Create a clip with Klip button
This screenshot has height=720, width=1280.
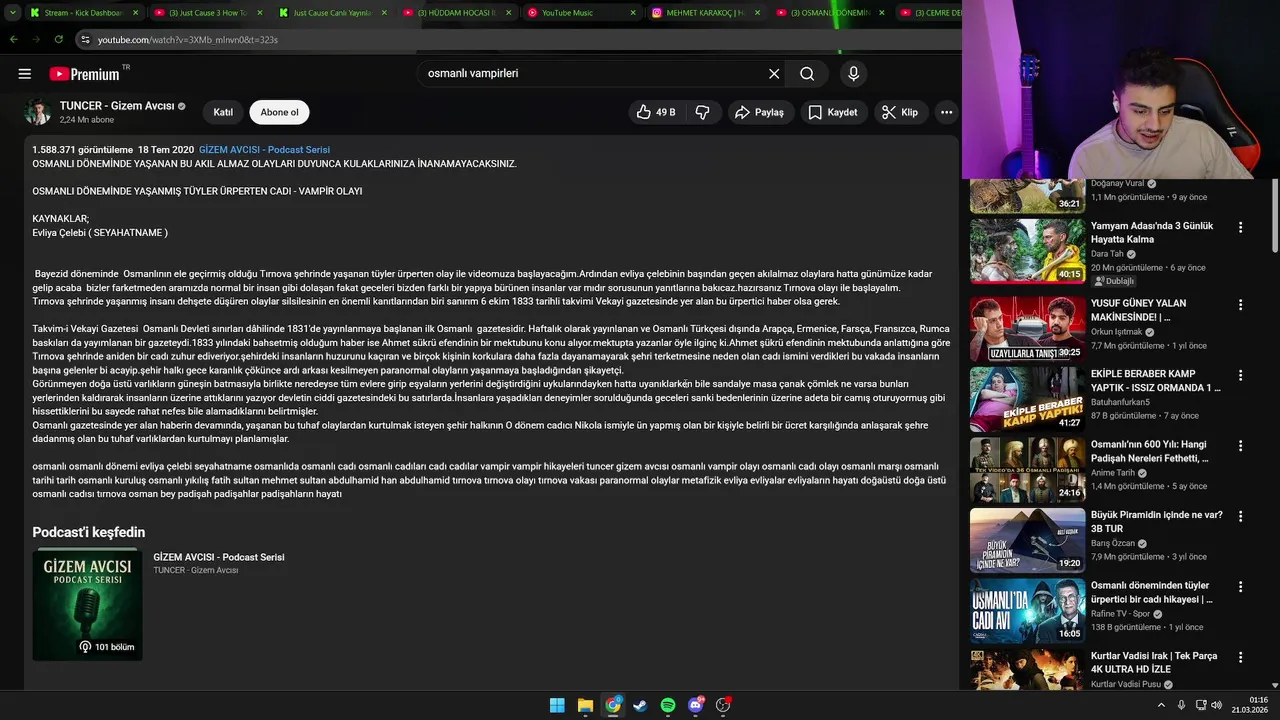click(x=900, y=112)
